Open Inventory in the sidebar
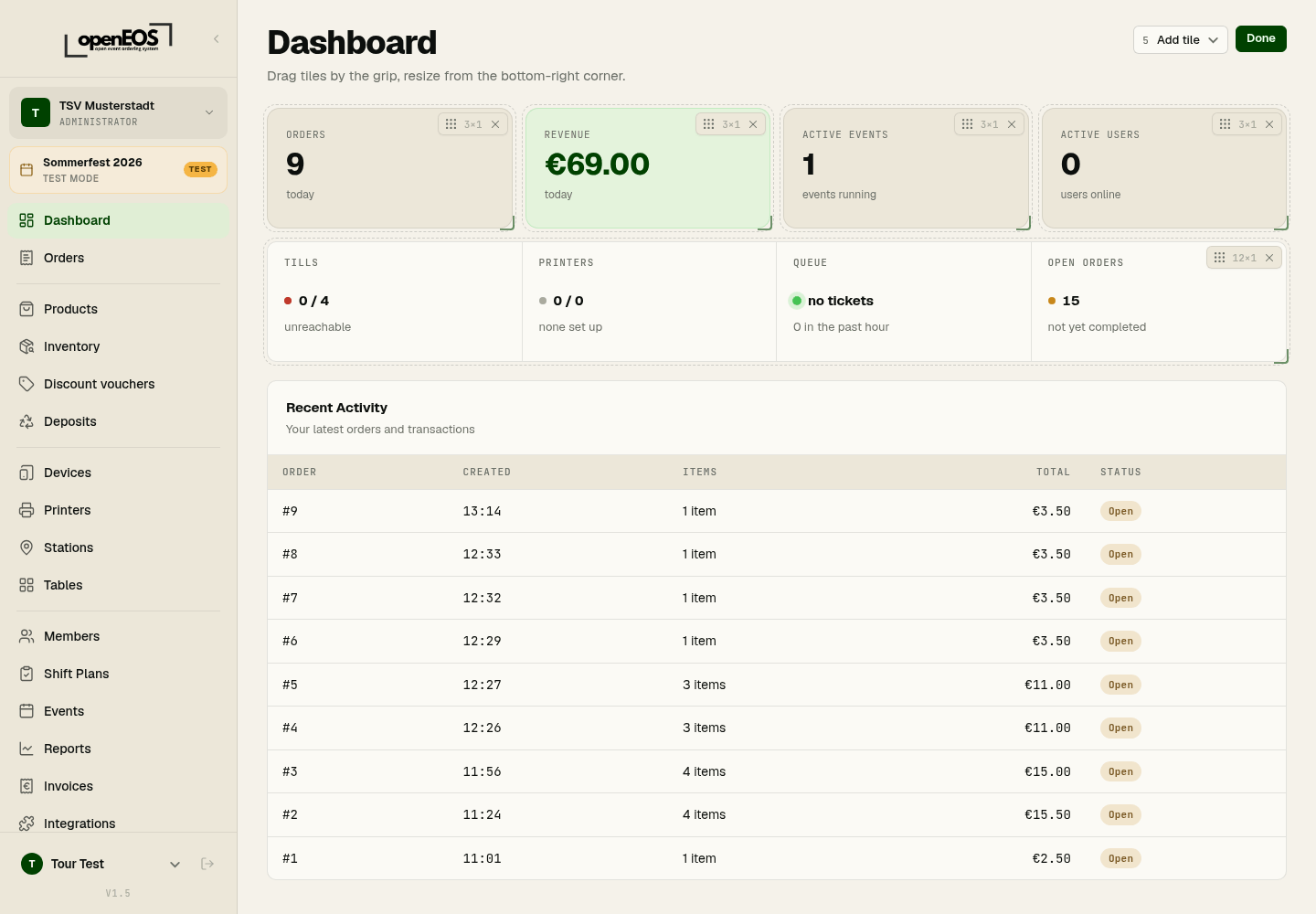Viewport: 1316px width, 914px height. pos(118,346)
